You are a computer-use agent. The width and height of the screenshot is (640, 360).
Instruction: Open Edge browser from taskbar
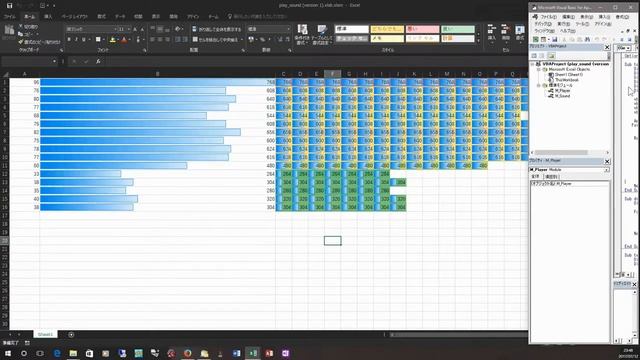tap(57, 353)
